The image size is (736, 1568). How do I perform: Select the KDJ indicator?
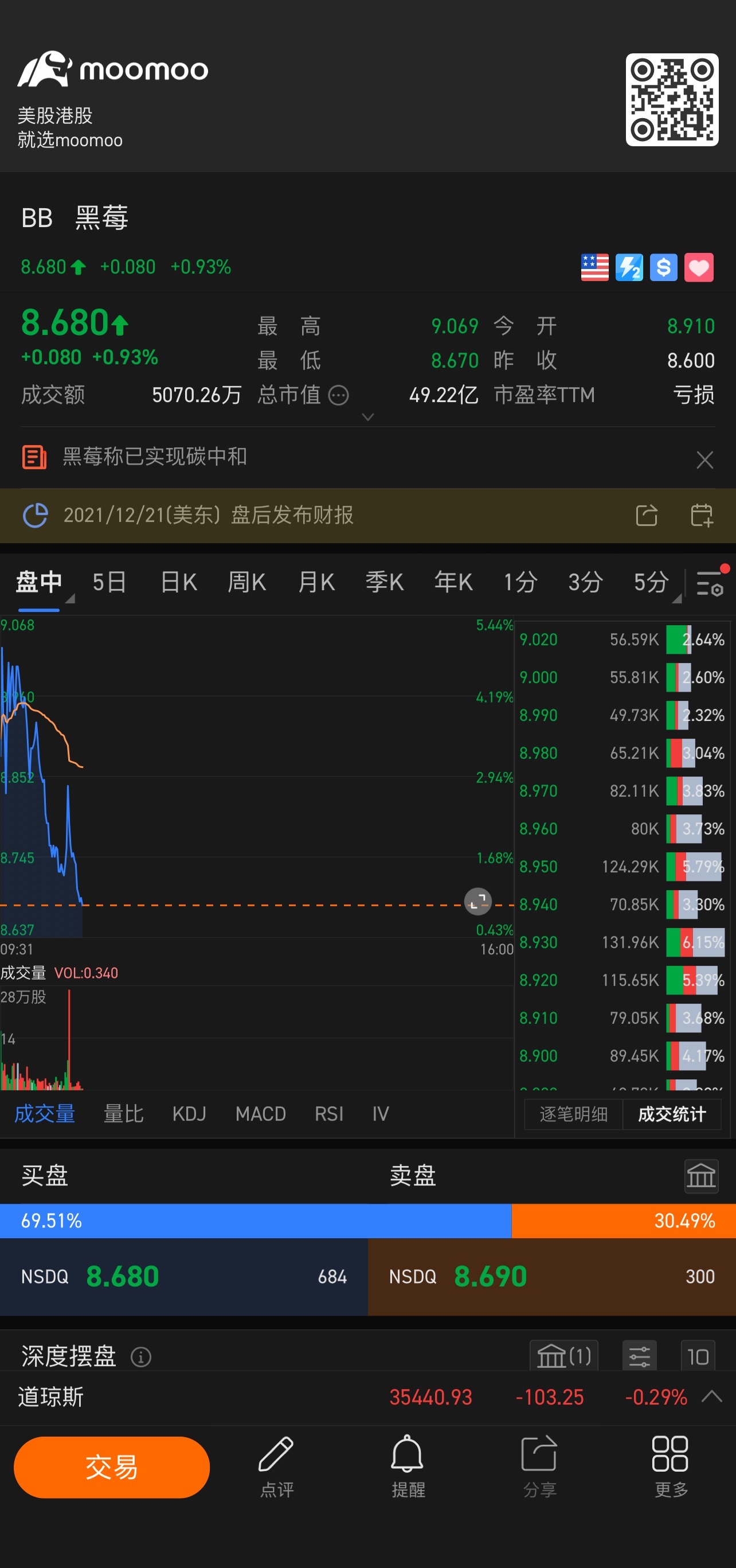coord(189,1113)
